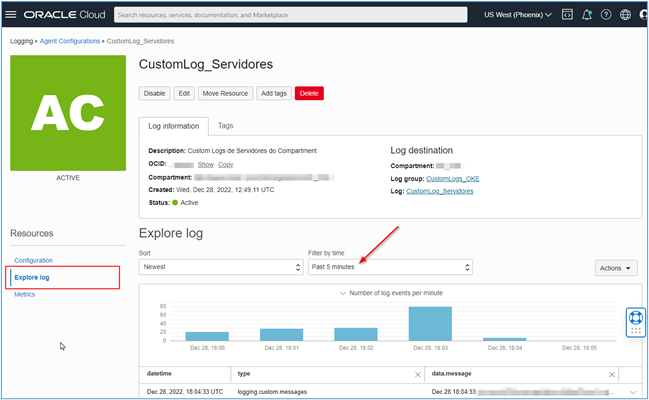
Task: Click the Dec 28, 18:01 chart bar
Action: tap(281, 335)
